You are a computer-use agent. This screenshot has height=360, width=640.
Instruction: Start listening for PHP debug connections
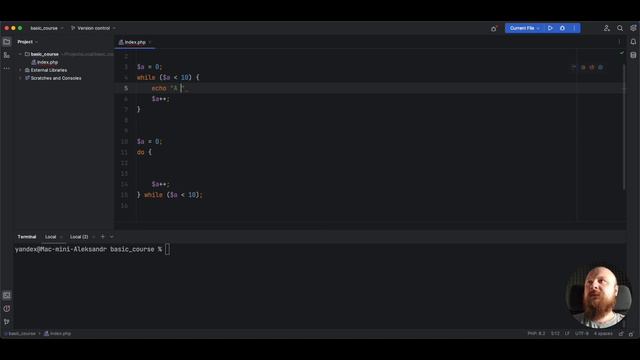494,28
